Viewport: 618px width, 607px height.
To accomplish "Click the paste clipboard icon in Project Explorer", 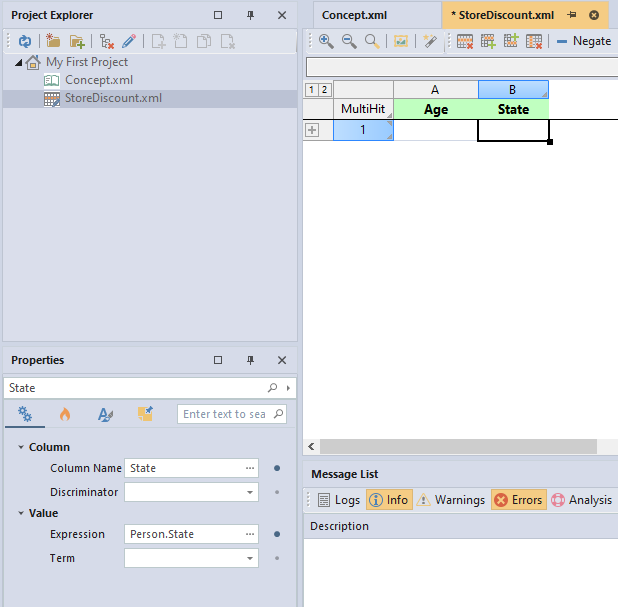I will pyautogui.click(x=181, y=41).
